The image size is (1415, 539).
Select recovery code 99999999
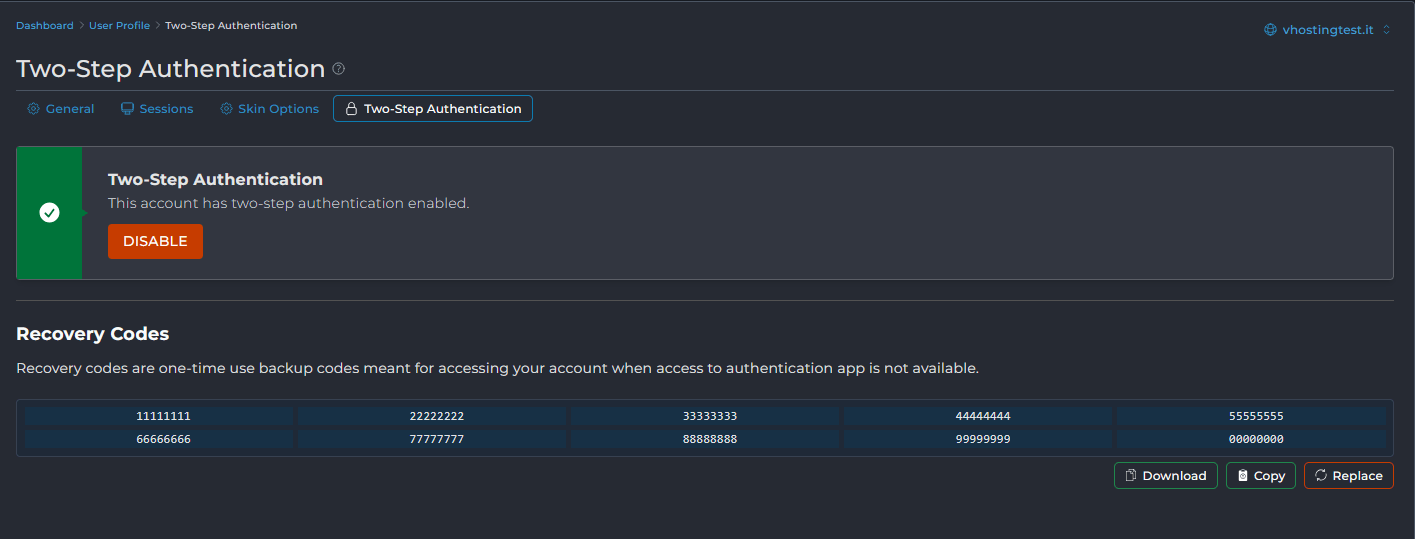[983, 439]
